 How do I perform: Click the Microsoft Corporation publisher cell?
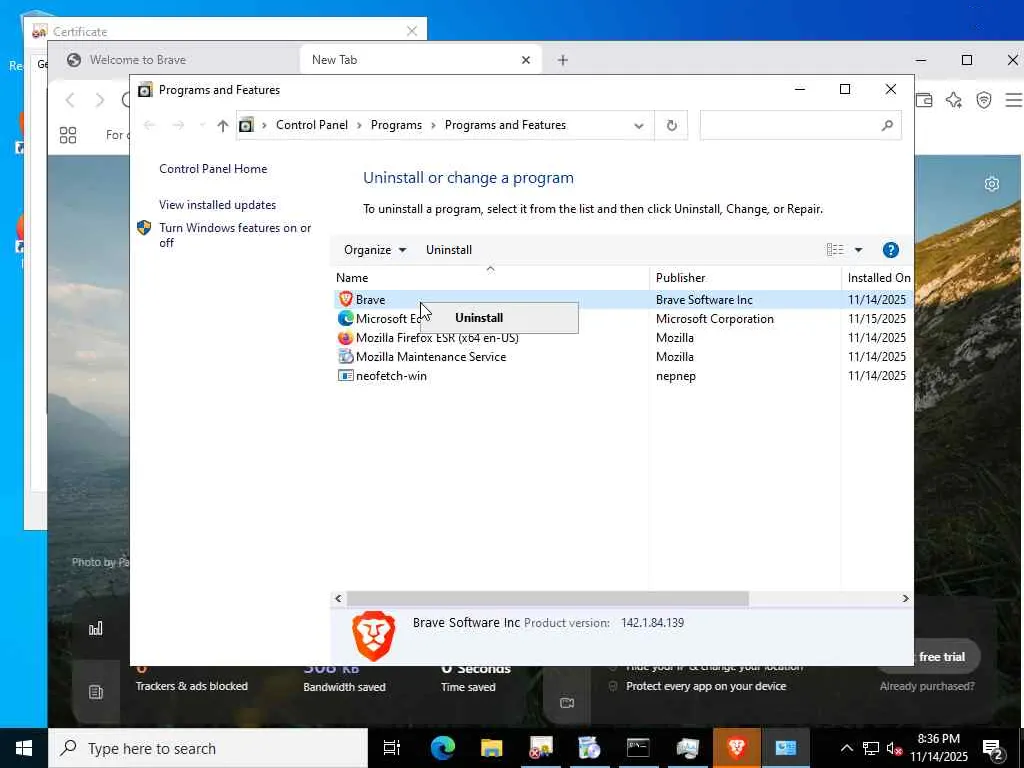[714, 319]
